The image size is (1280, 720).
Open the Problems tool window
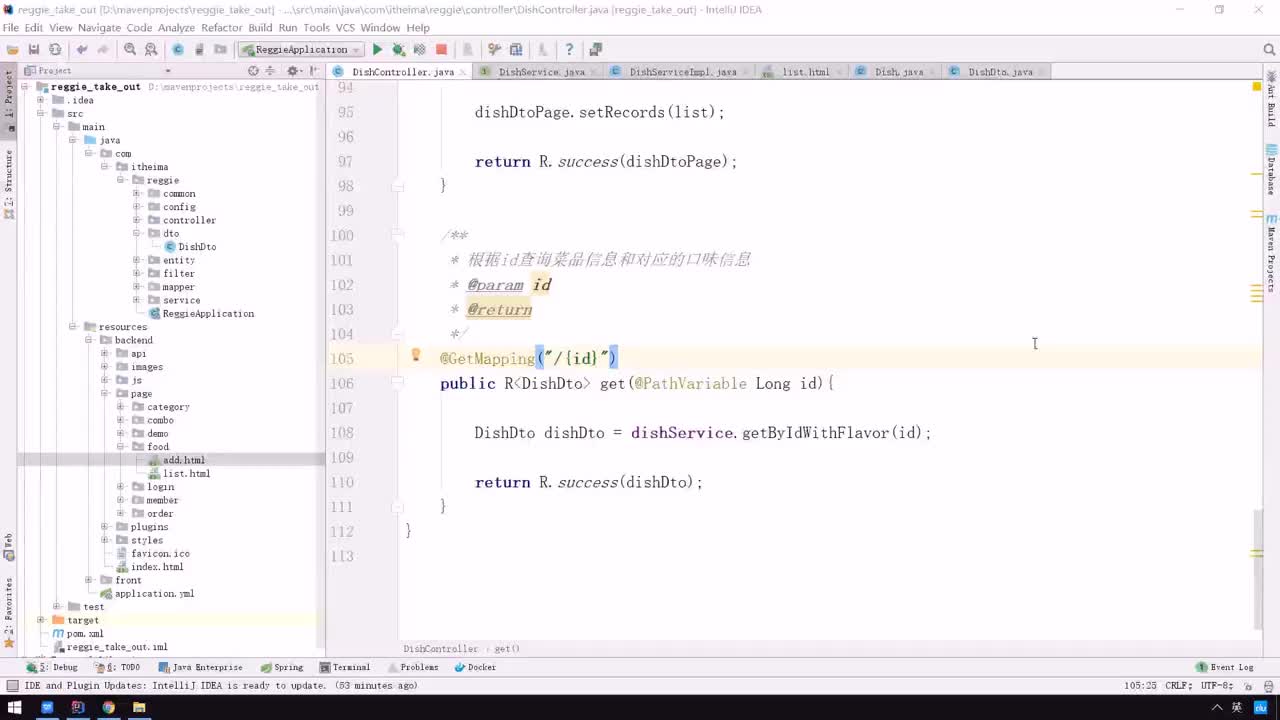(413, 667)
